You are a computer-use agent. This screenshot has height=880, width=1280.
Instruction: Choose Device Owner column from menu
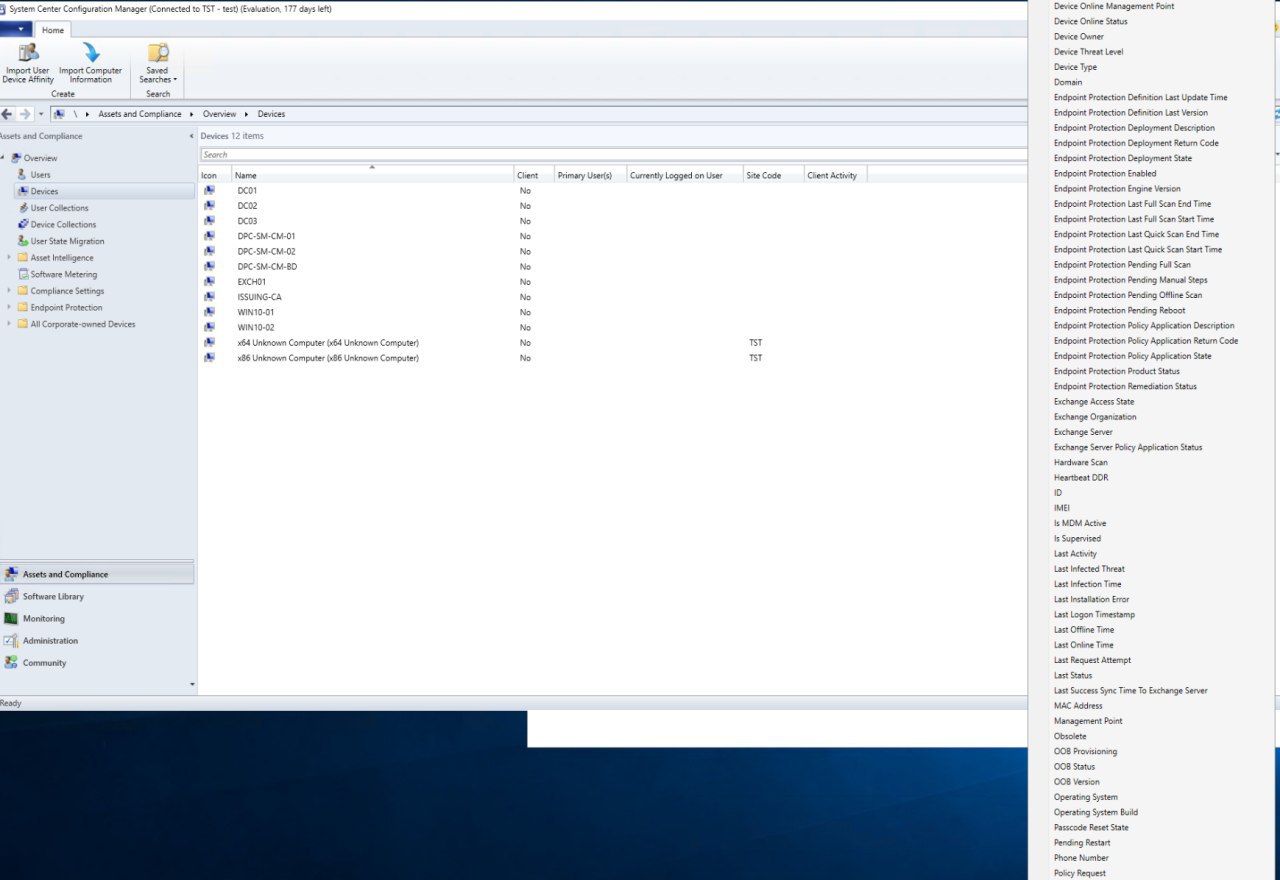click(1079, 36)
